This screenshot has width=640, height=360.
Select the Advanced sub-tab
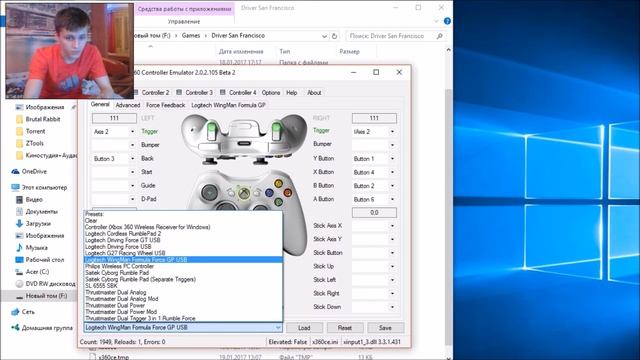pyautogui.click(x=128, y=105)
